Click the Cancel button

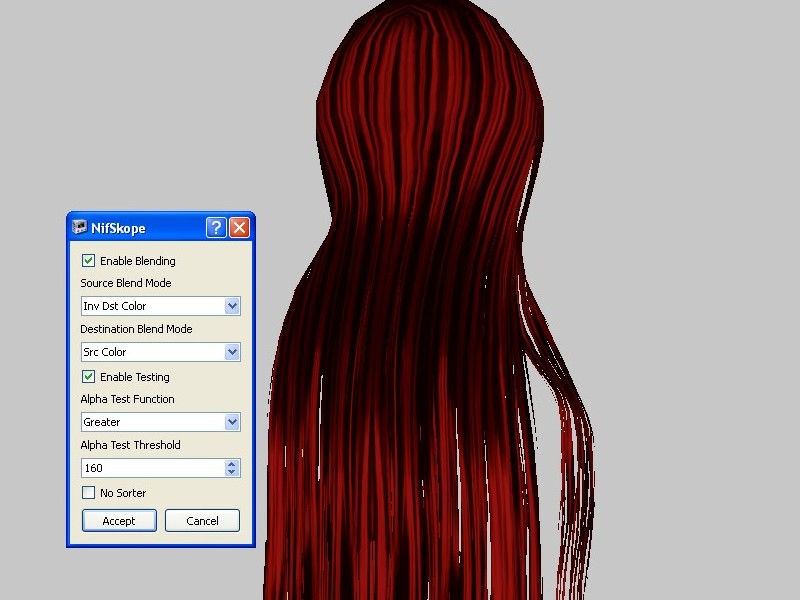(x=202, y=520)
